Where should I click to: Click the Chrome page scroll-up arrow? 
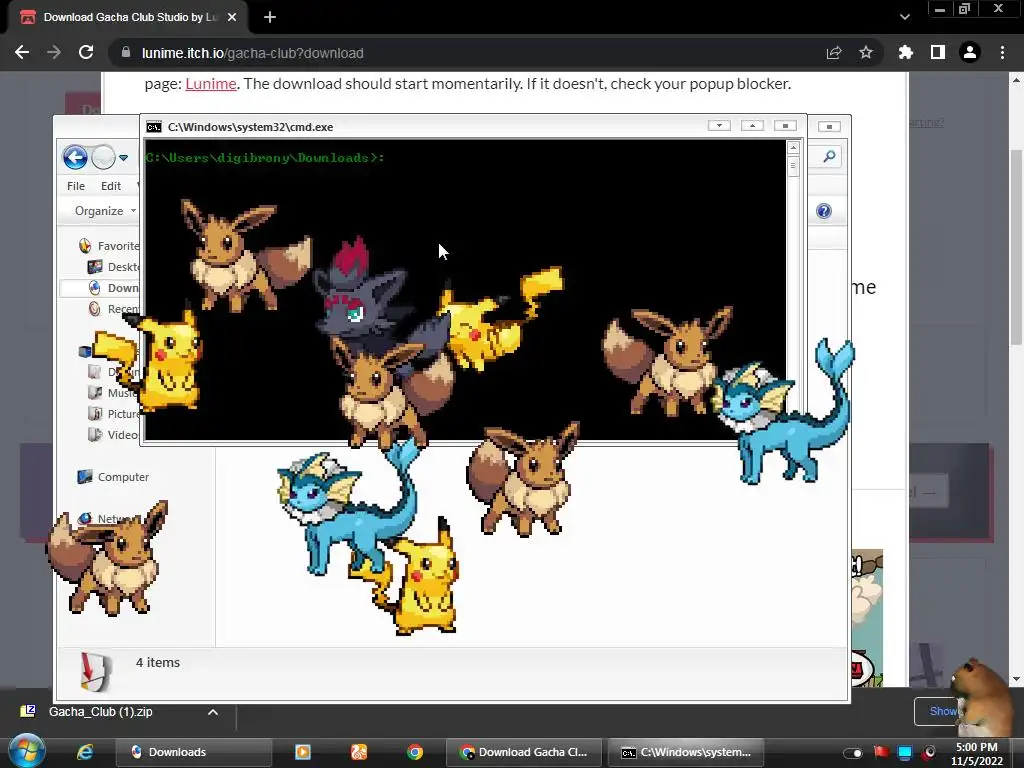point(1016,80)
